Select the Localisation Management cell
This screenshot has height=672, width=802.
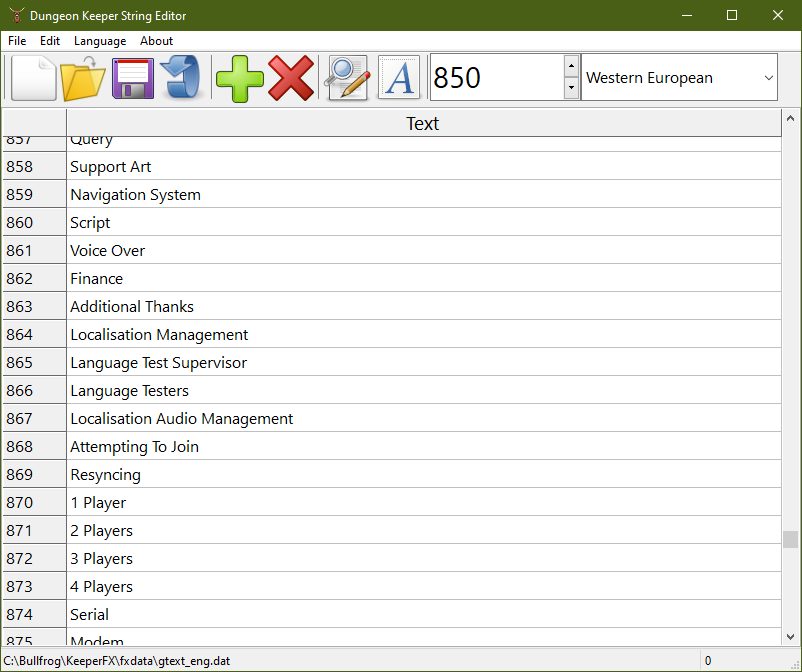tap(424, 334)
